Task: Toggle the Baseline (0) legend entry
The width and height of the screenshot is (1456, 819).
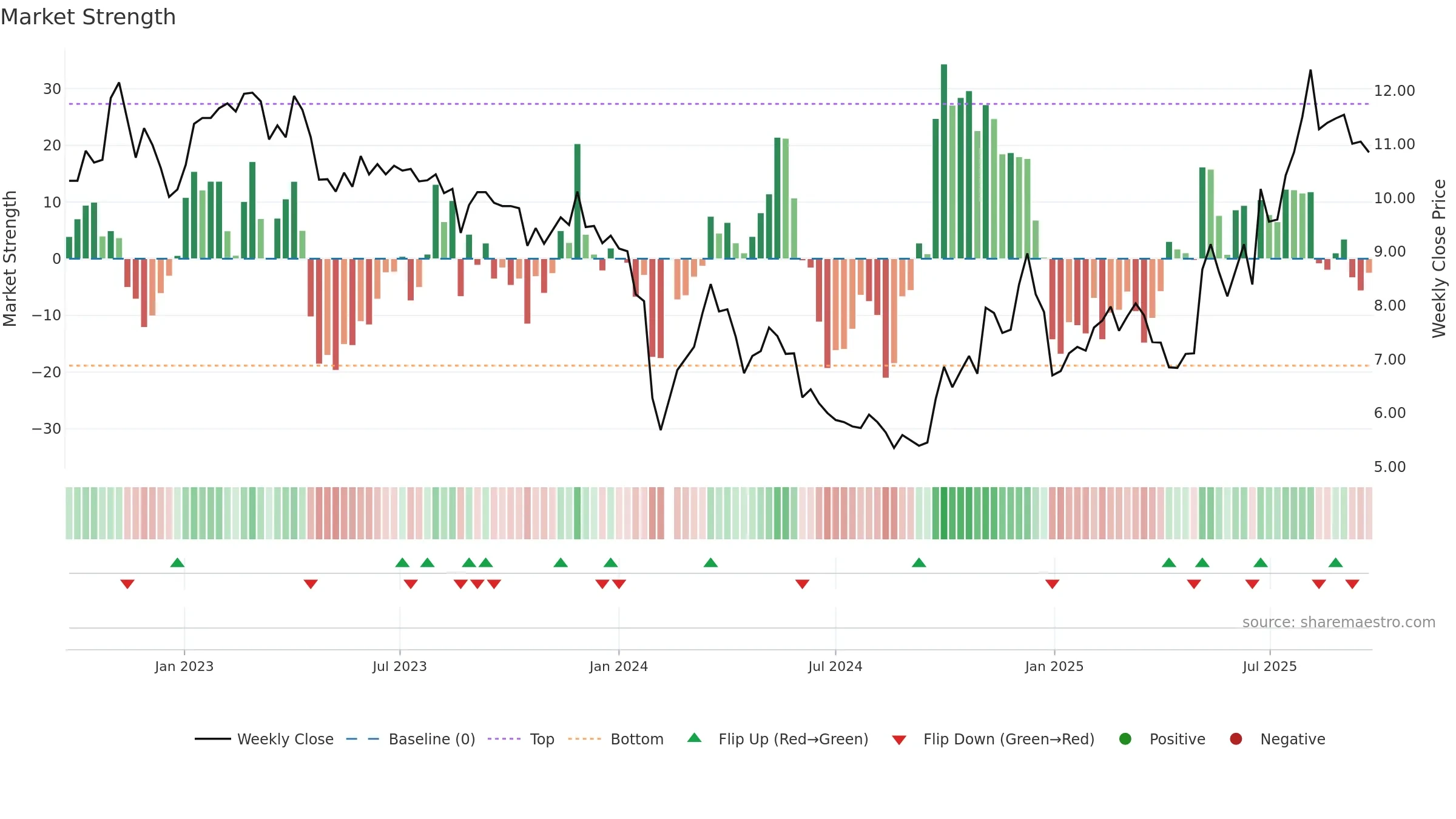Action: (410, 739)
